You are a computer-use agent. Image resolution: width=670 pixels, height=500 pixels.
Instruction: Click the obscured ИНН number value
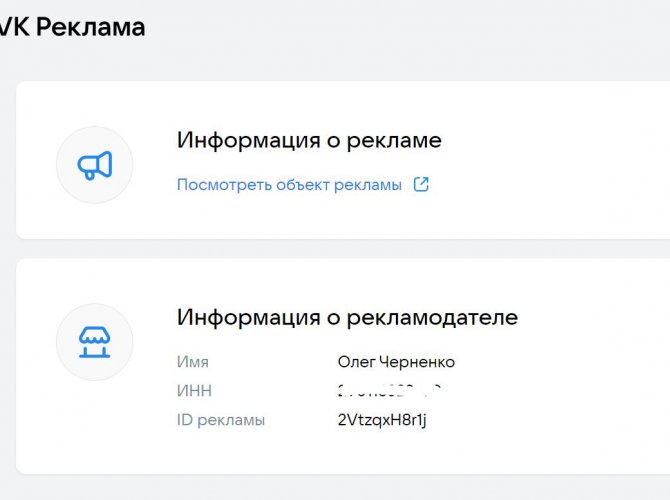click(390, 391)
